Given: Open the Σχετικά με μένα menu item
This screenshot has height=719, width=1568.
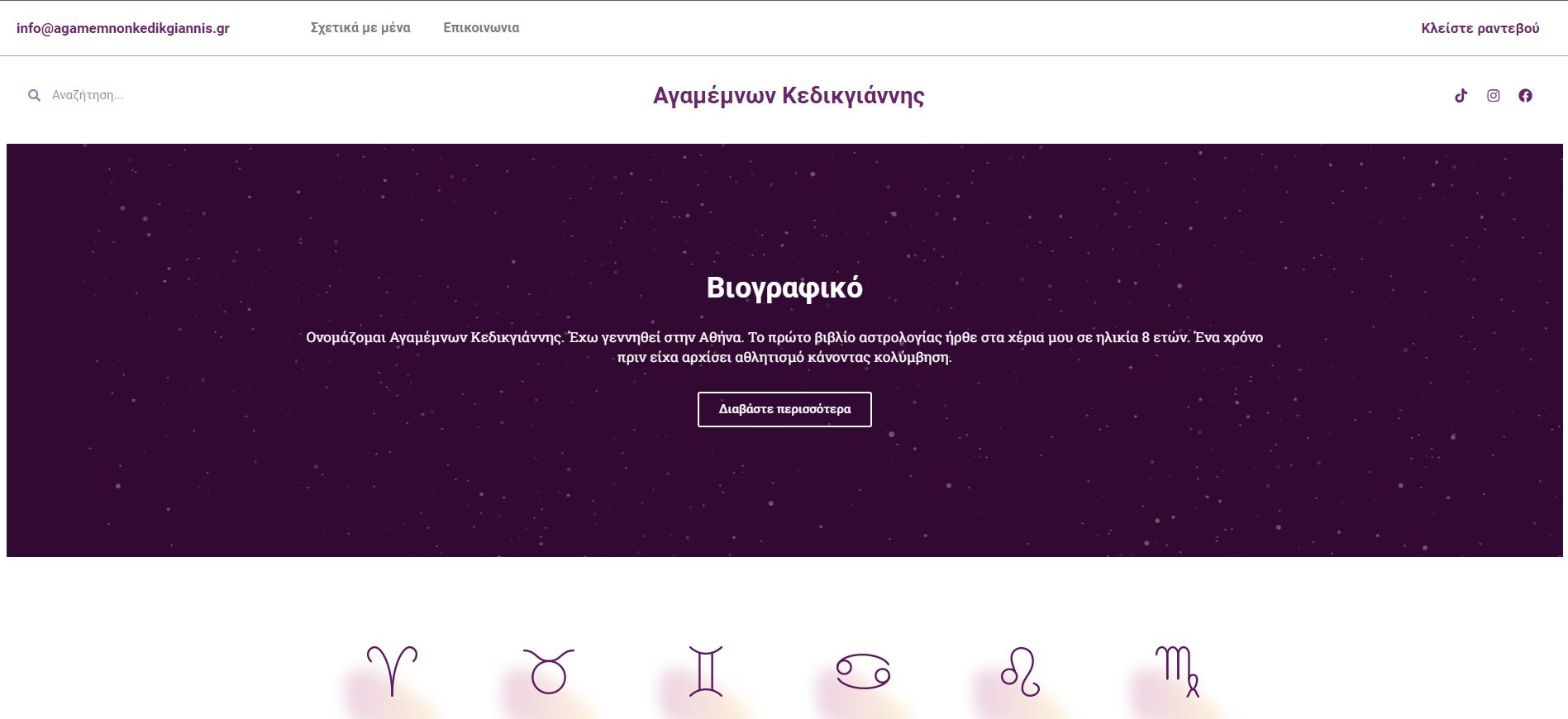Looking at the screenshot, I should (x=360, y=28).
